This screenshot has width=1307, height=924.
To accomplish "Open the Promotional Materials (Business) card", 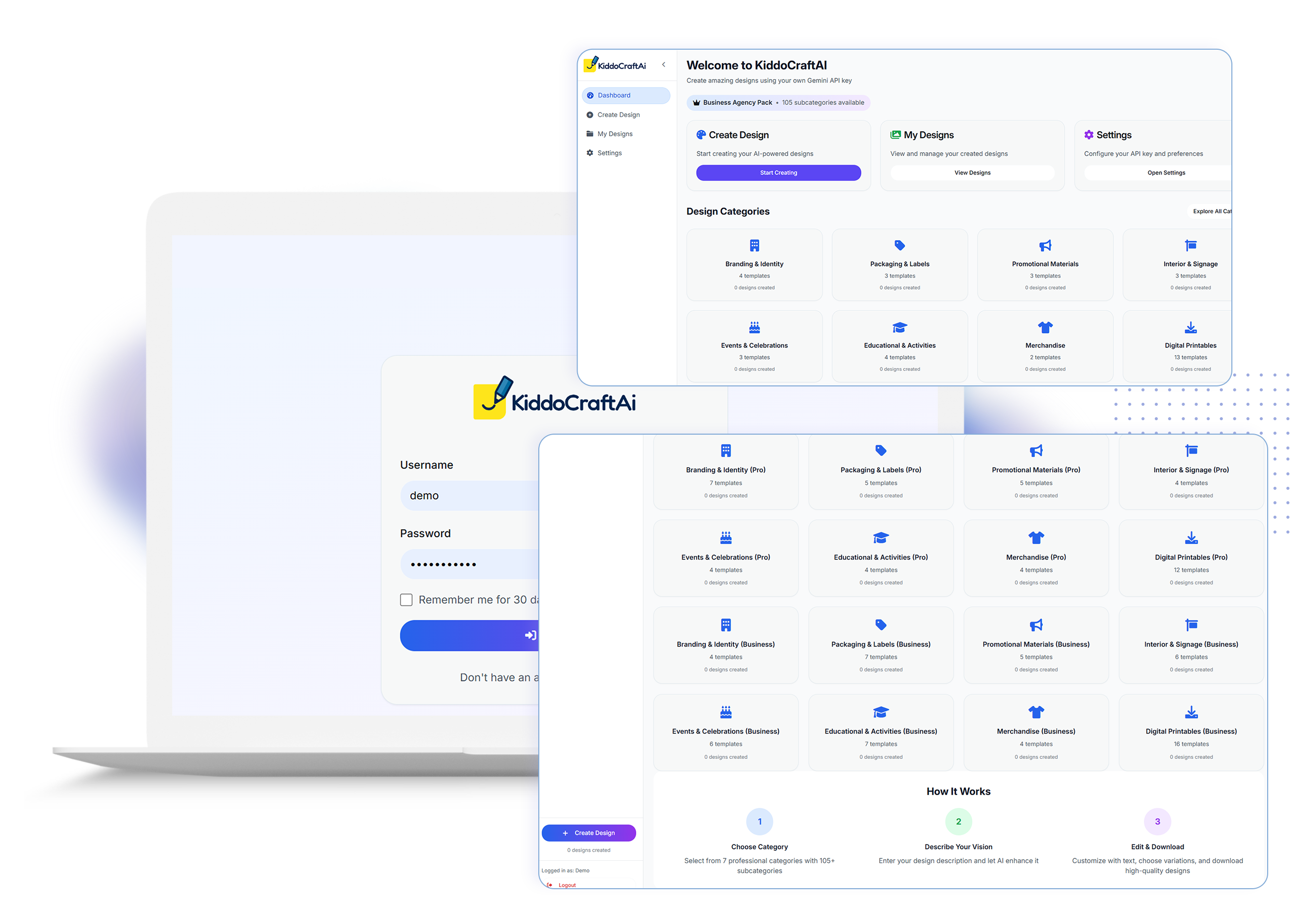I will coord(1035,645).
